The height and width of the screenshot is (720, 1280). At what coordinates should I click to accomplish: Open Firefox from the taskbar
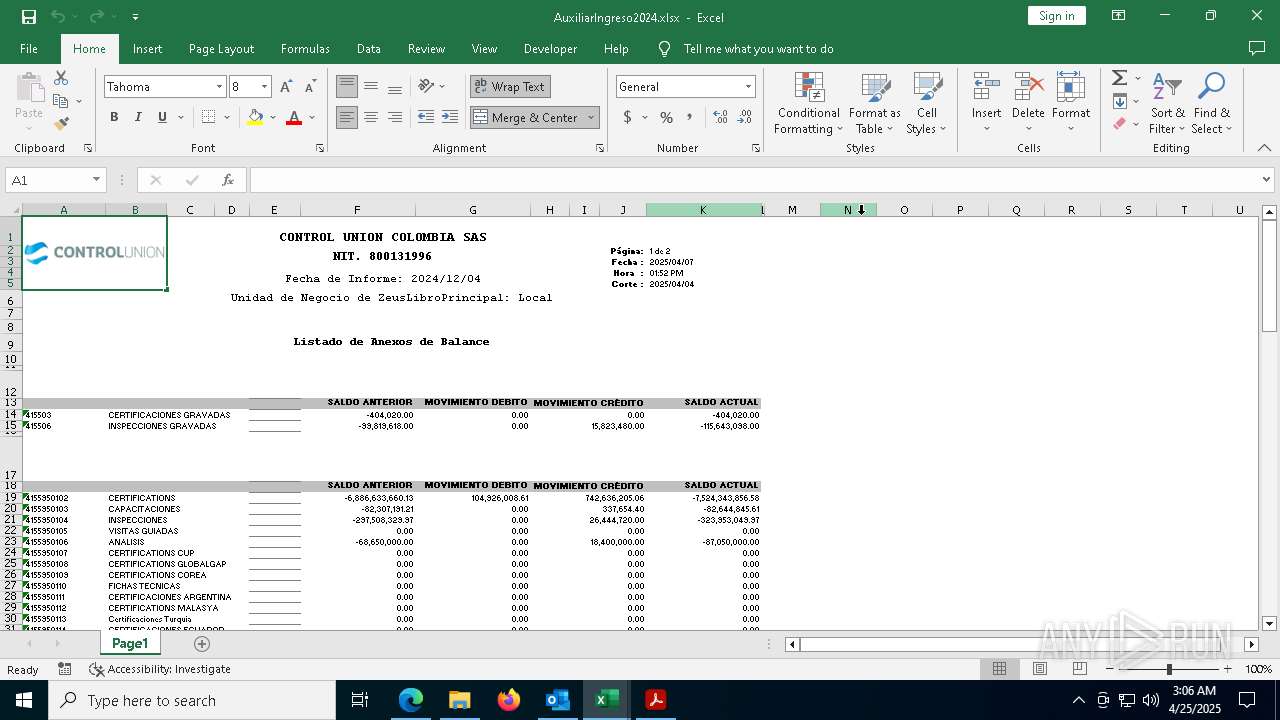509,700
